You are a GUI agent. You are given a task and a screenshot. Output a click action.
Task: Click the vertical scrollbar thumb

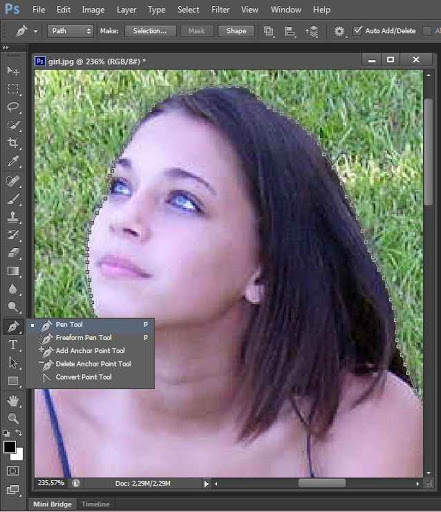(429, 152)
